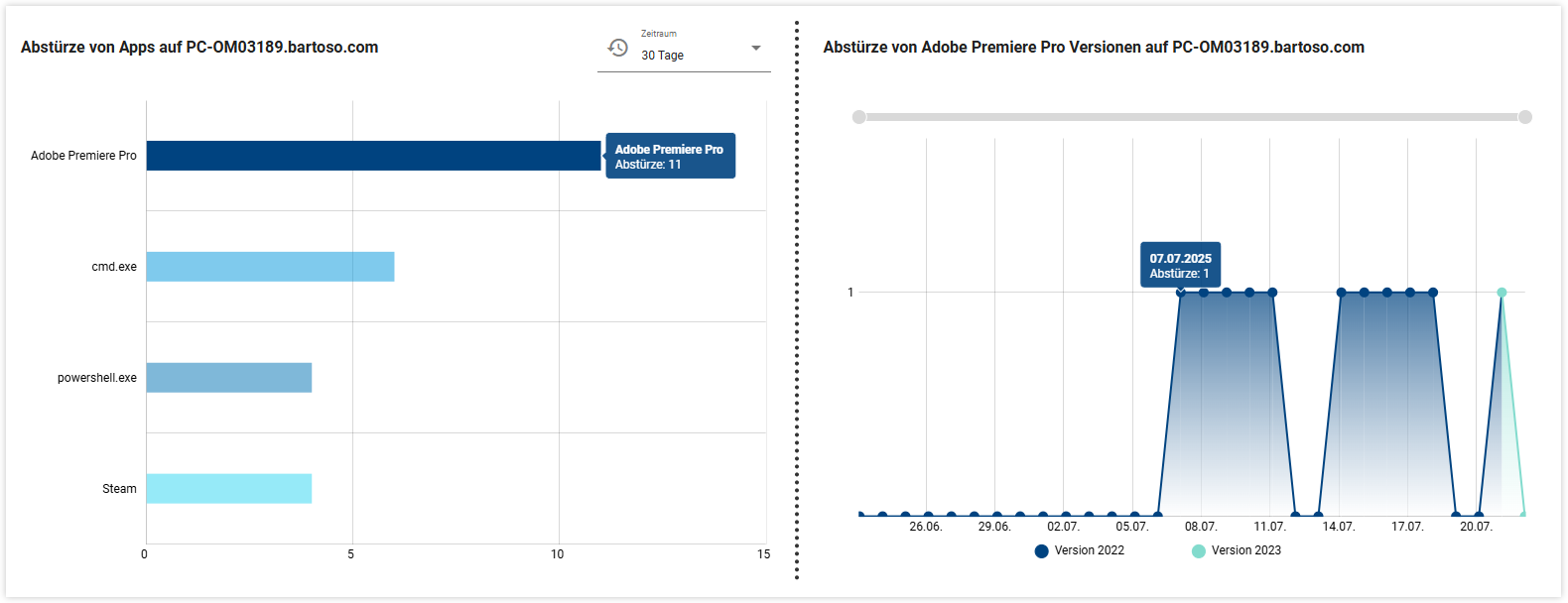The height and width of the screenshot is (603, 1568).
Task: Open the Zeitraum 30 Tage dropdown
Action: pos(685,55)
